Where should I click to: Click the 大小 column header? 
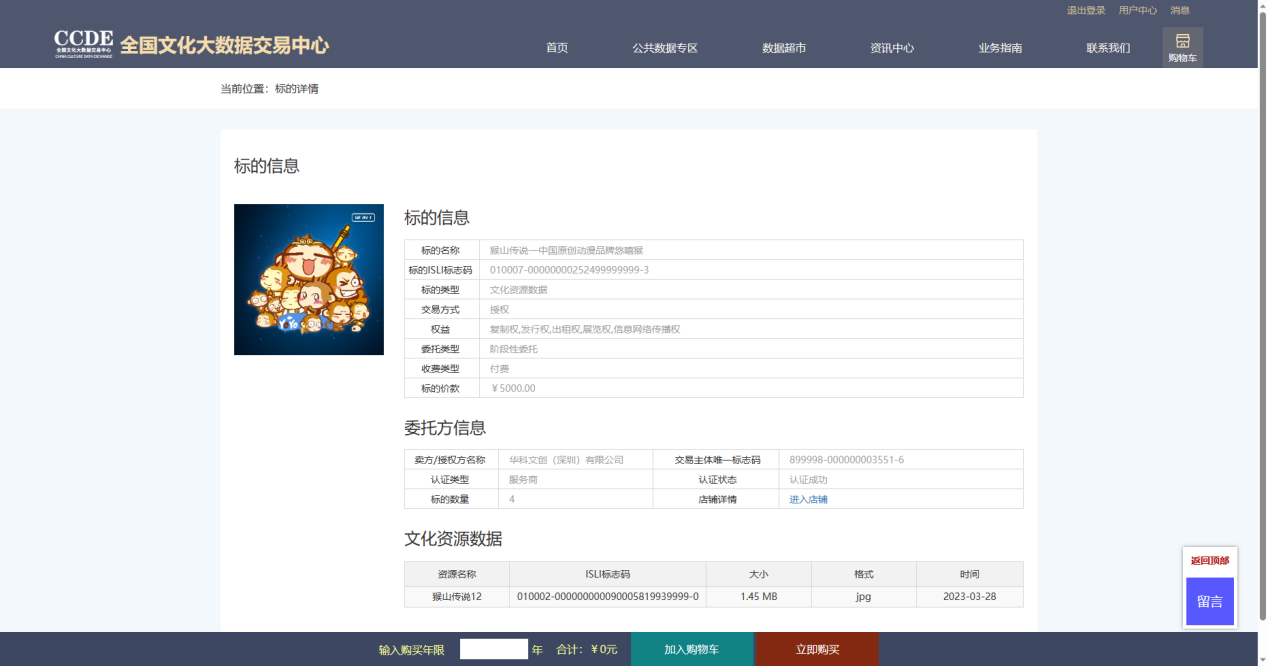pos(759,574)
